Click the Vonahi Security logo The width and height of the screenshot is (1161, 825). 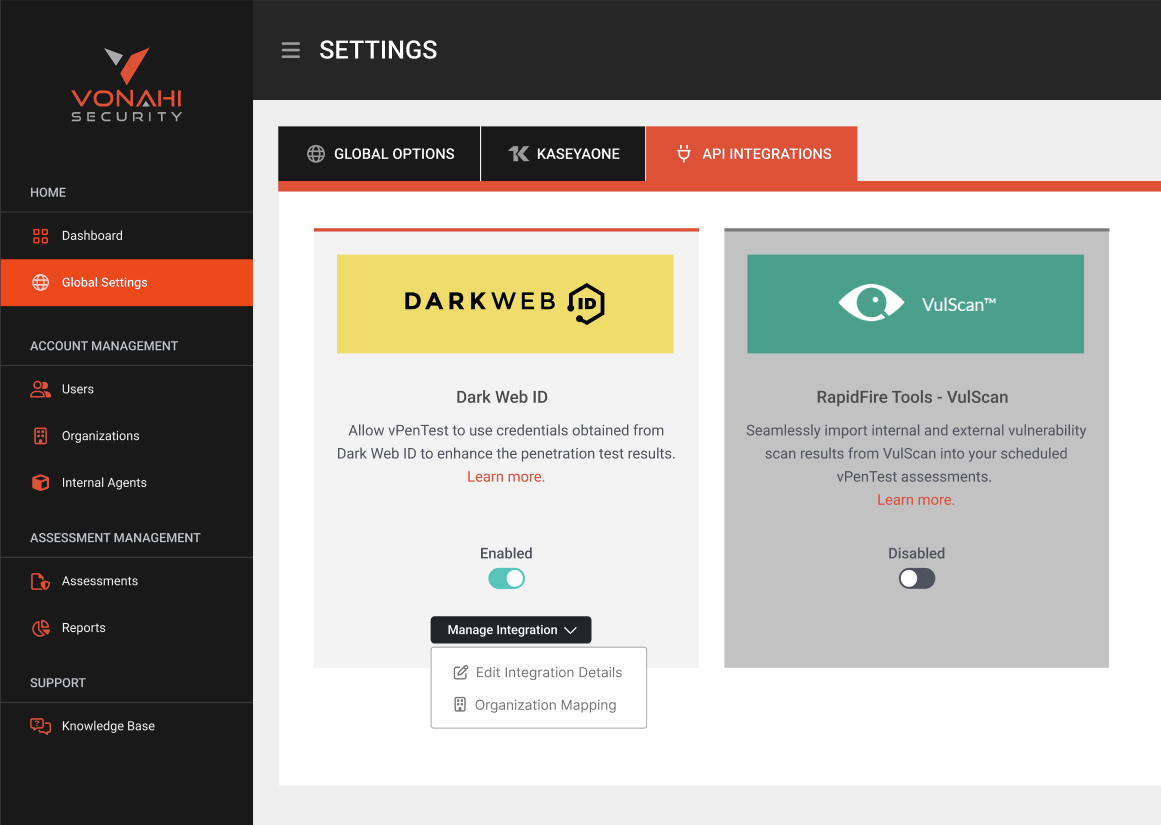(x=127, y=85)
